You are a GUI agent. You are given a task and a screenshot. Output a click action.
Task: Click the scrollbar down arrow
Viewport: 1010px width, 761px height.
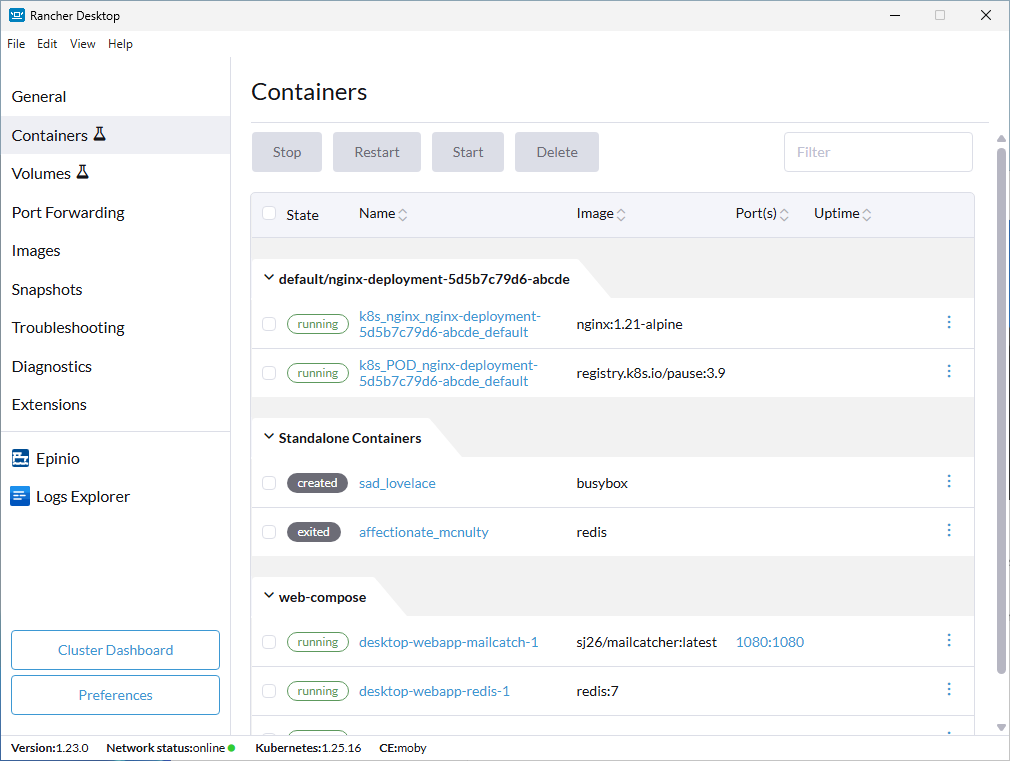(x=1001, y=727)
